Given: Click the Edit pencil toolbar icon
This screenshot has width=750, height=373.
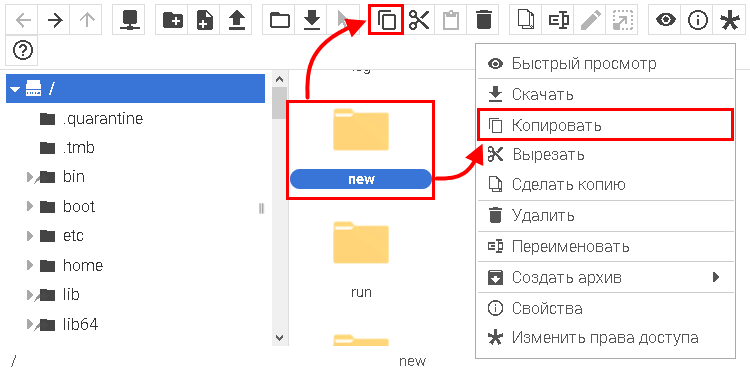Looking at the screenshot, I should pyautogui.click(x=589, y=20).
